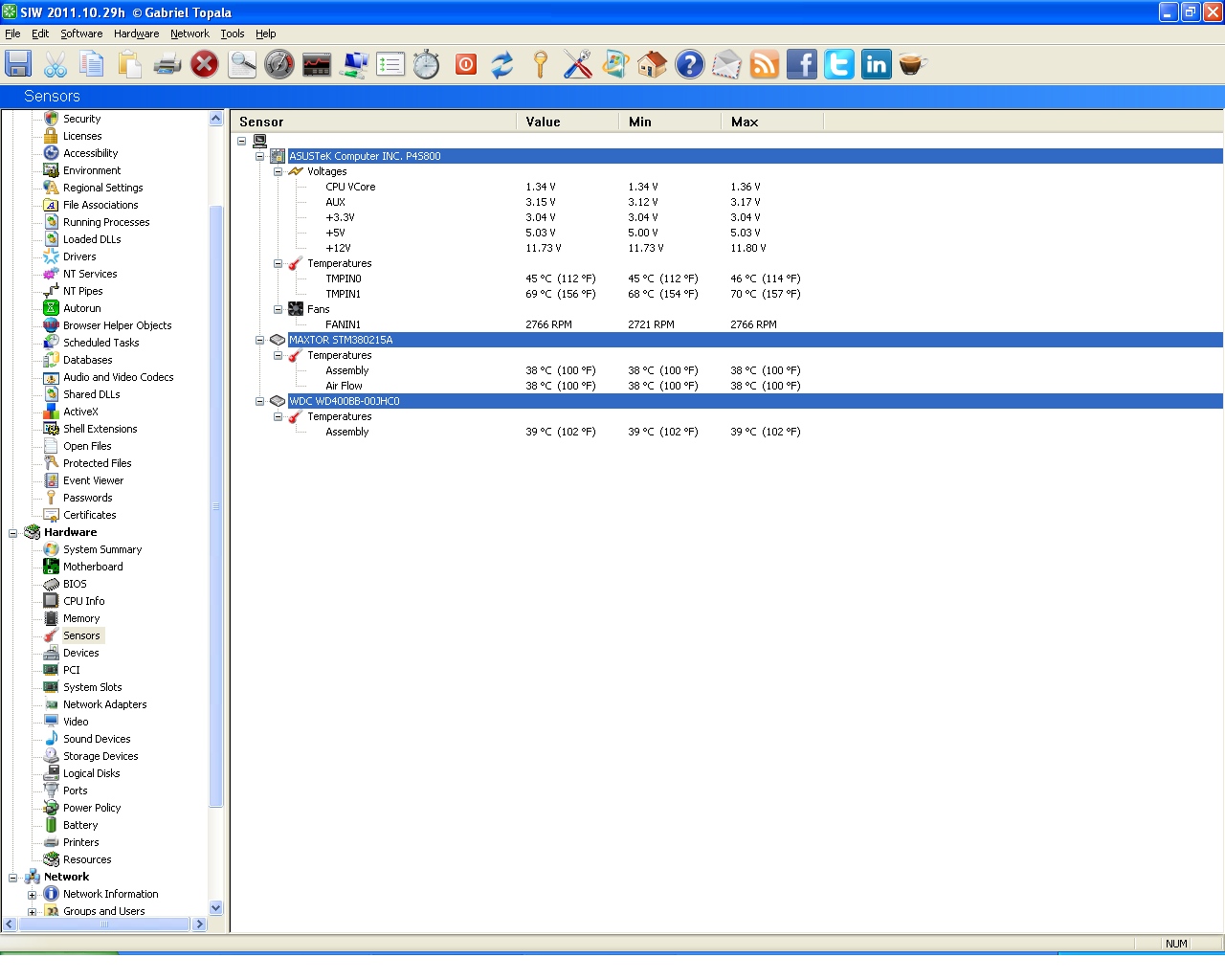1225x980 pixels.
Task: Open the File menu
Action: 12,33
